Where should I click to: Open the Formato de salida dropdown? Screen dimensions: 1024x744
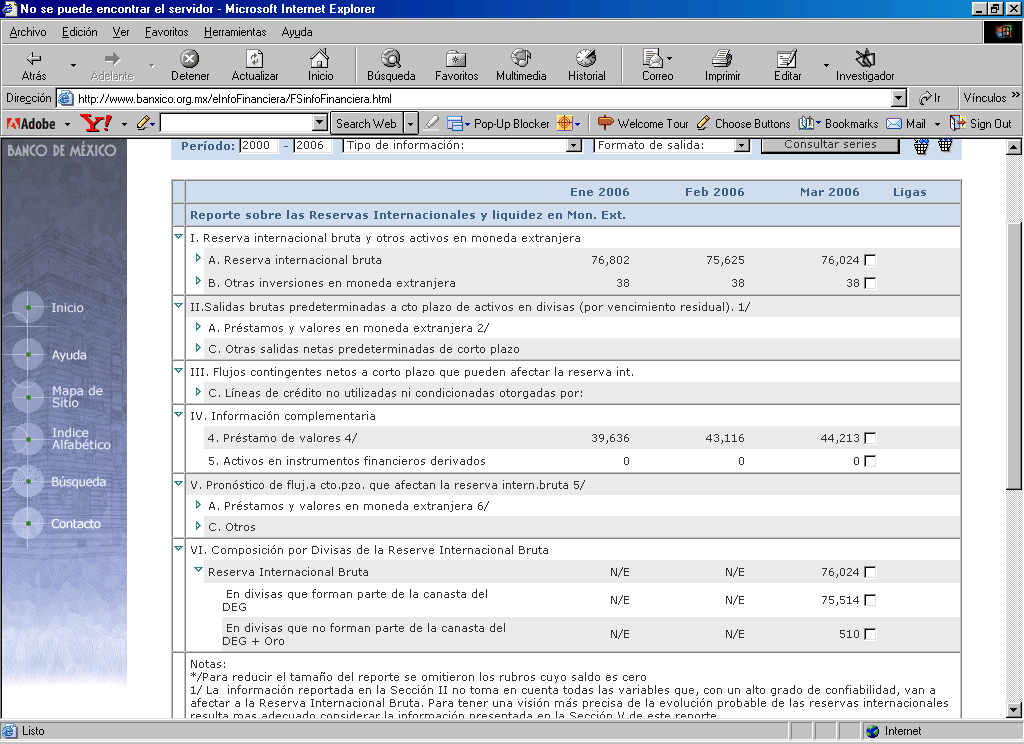tap(741, 146)
